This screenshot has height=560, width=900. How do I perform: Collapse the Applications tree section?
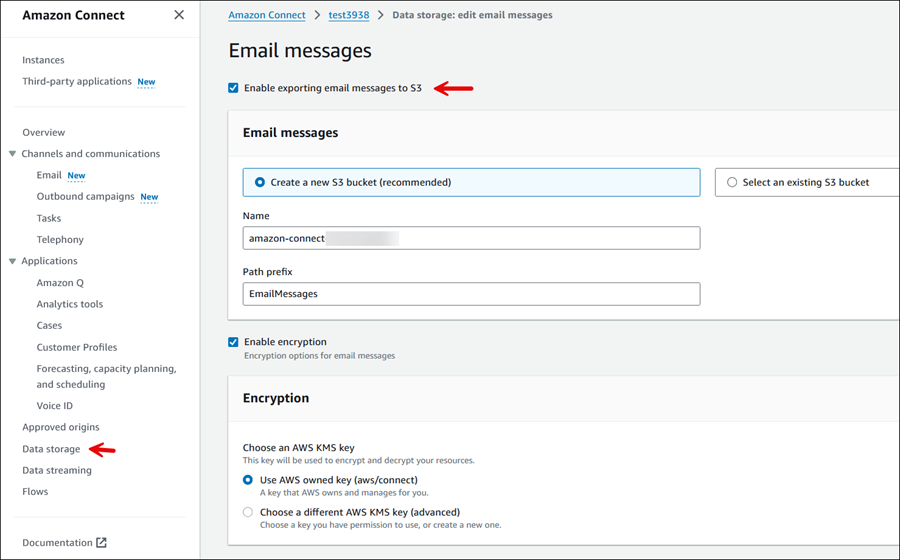click(12, 262)
